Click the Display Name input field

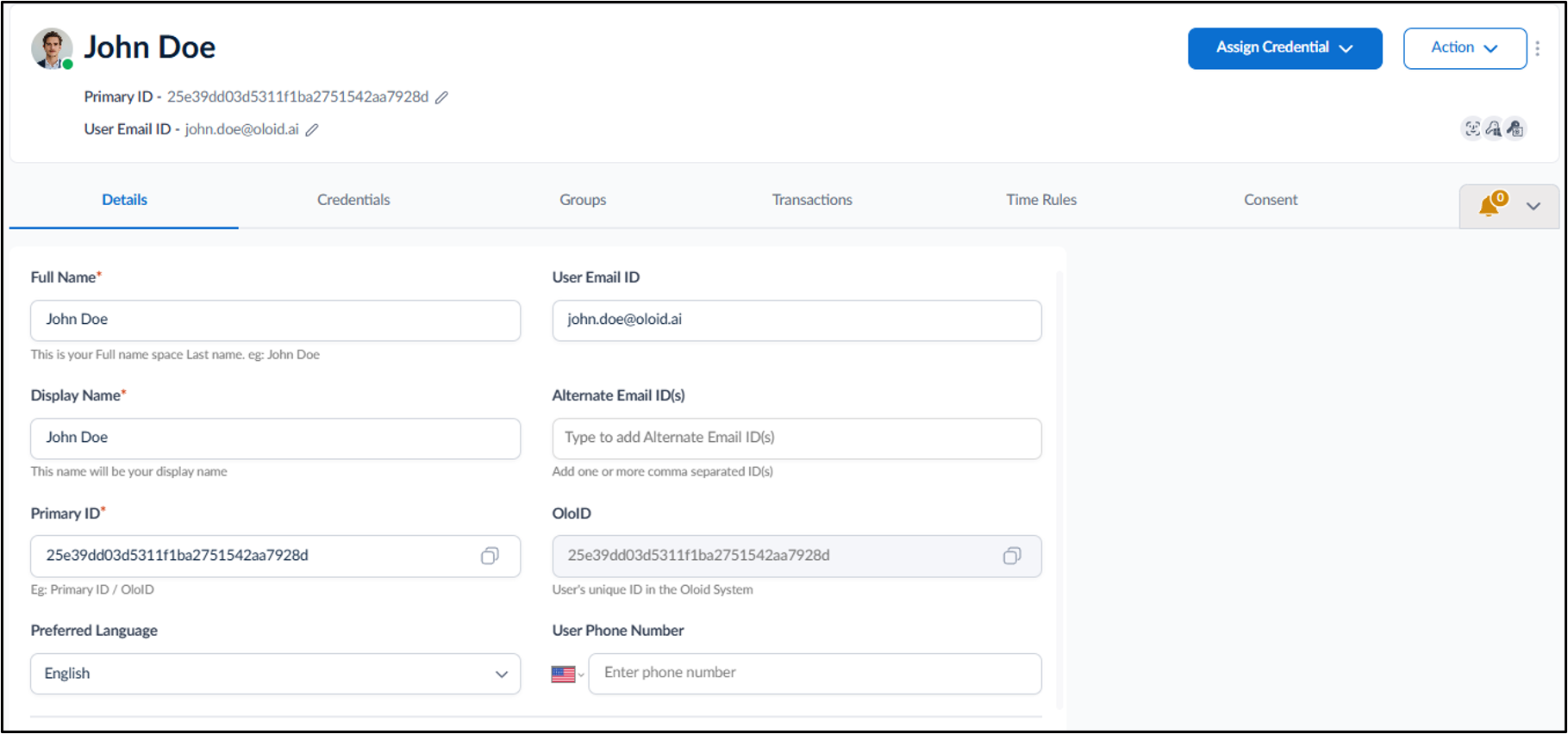[276, 439]
